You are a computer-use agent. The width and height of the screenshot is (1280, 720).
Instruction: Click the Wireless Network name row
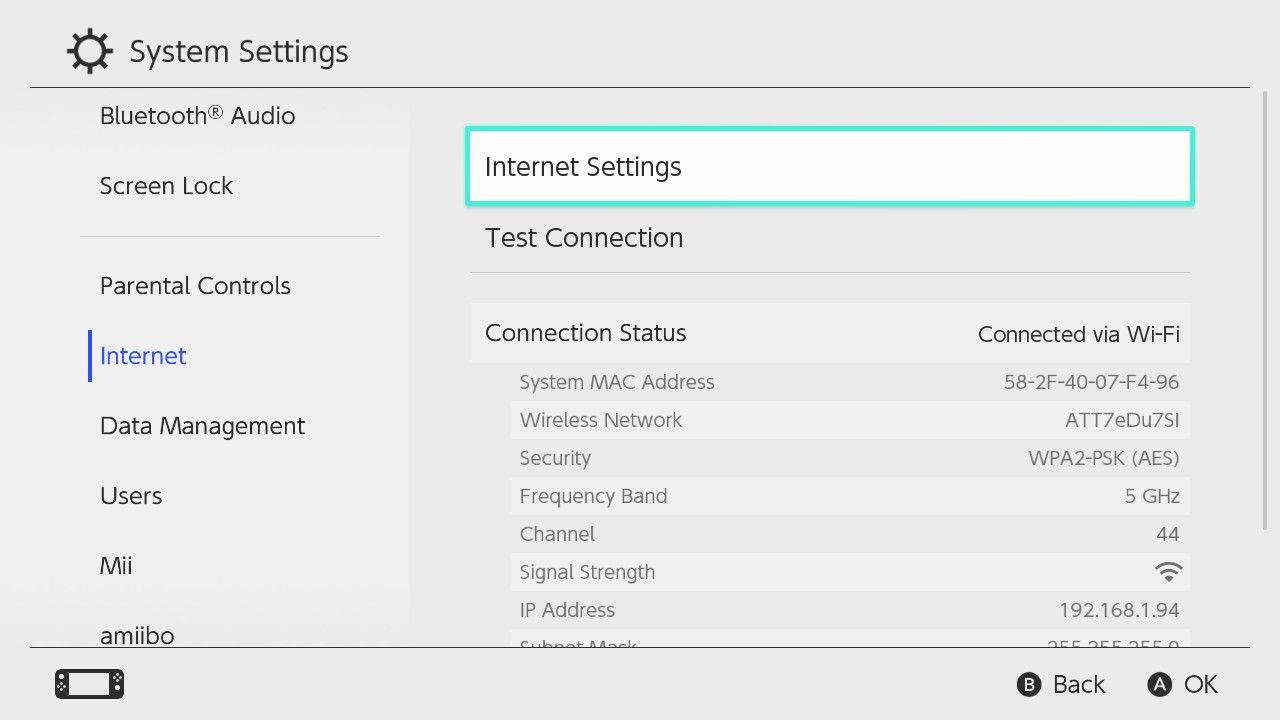click(850, 420)
